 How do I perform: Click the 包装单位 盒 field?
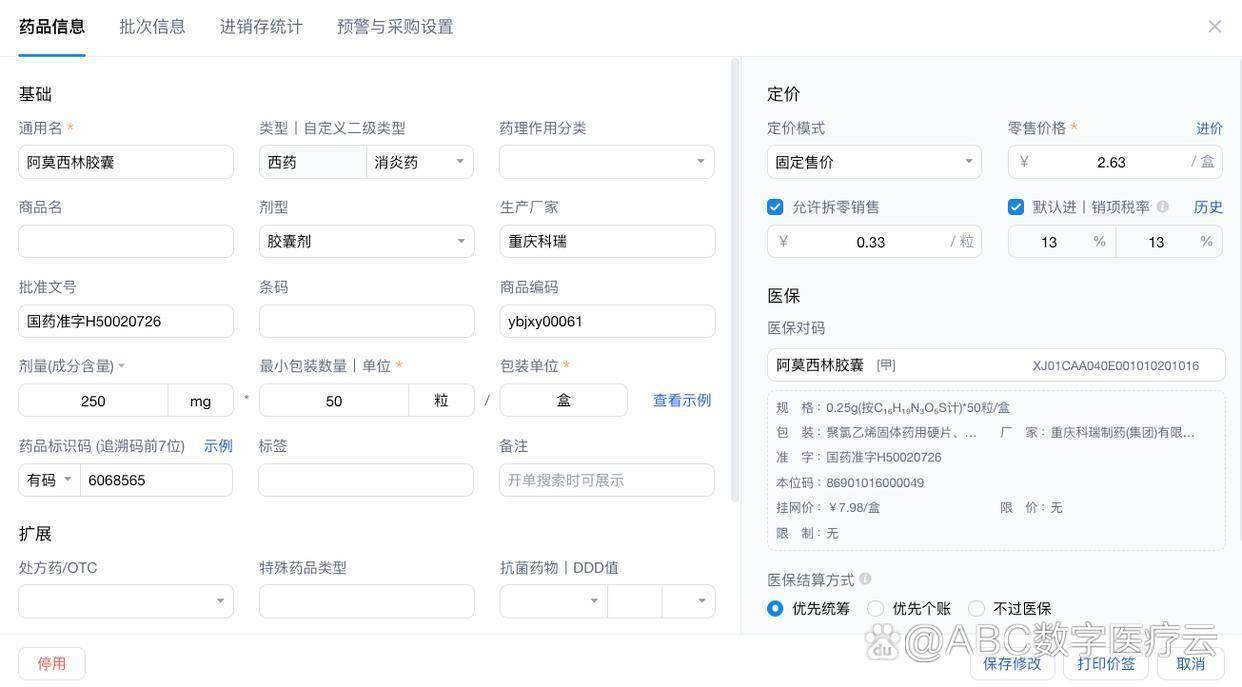(x=564, y=400)
